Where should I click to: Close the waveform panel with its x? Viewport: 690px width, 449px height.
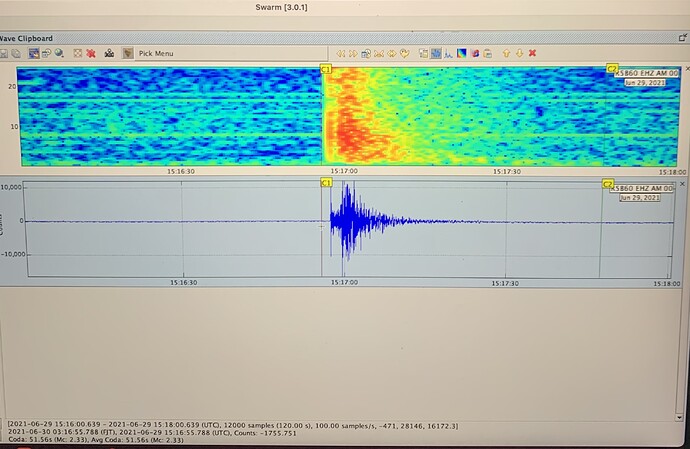coord(683,184)
